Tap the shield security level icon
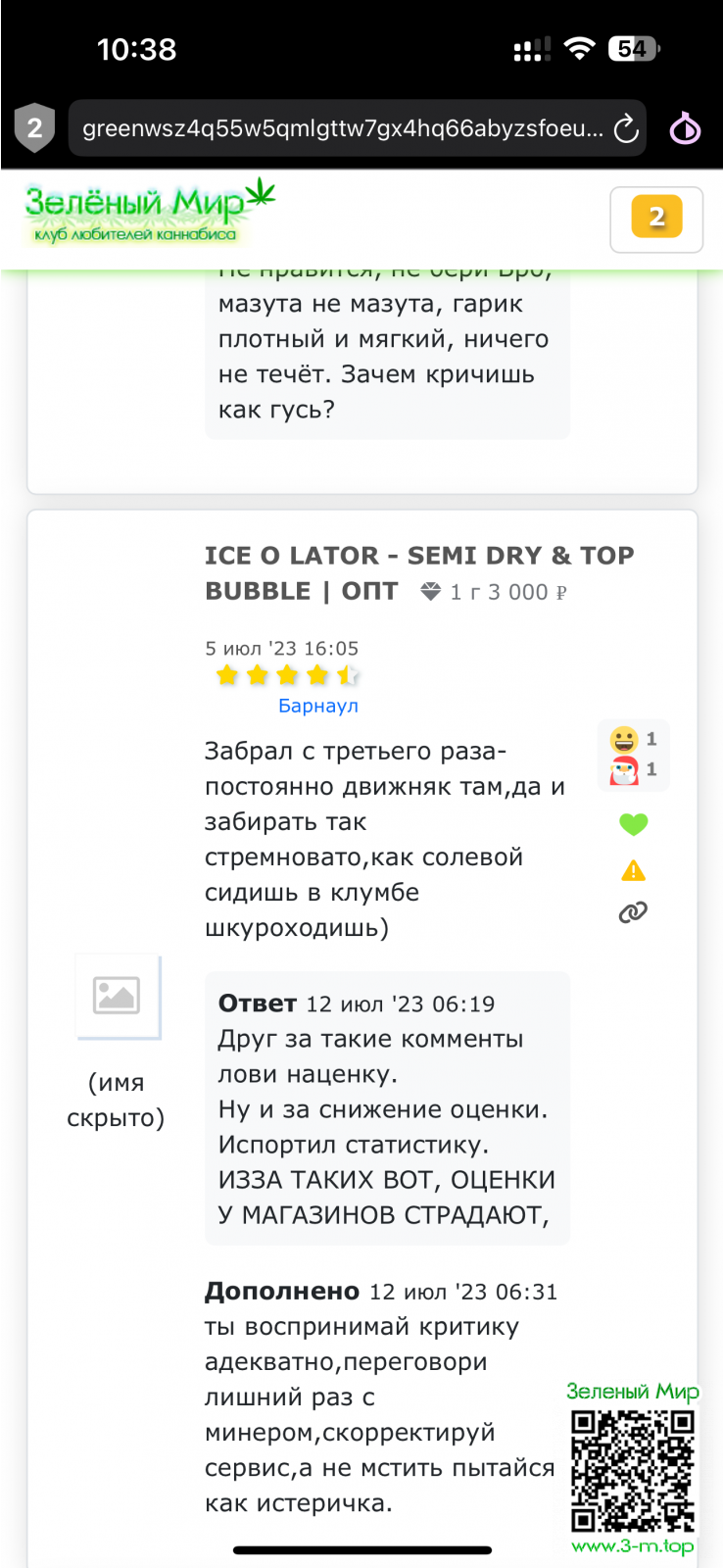The width and height of the screenshot is (723, 1568). click(34, 127)
